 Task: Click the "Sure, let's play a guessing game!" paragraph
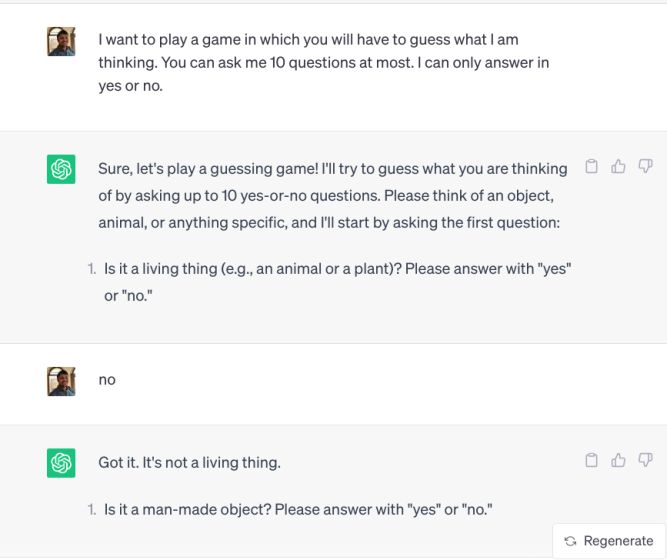point(332,195)
